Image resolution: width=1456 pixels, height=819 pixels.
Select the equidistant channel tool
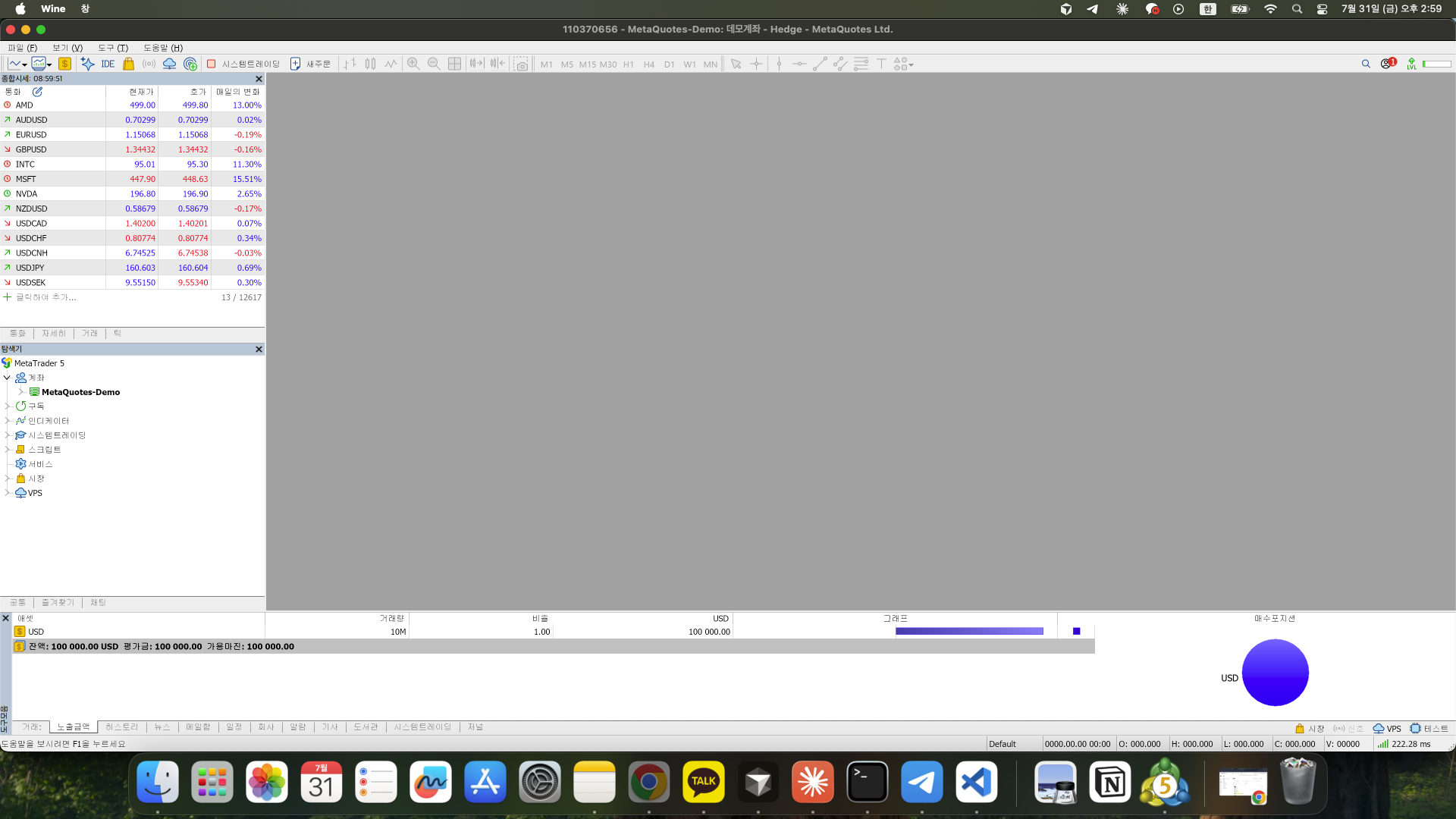pos(840,64)
